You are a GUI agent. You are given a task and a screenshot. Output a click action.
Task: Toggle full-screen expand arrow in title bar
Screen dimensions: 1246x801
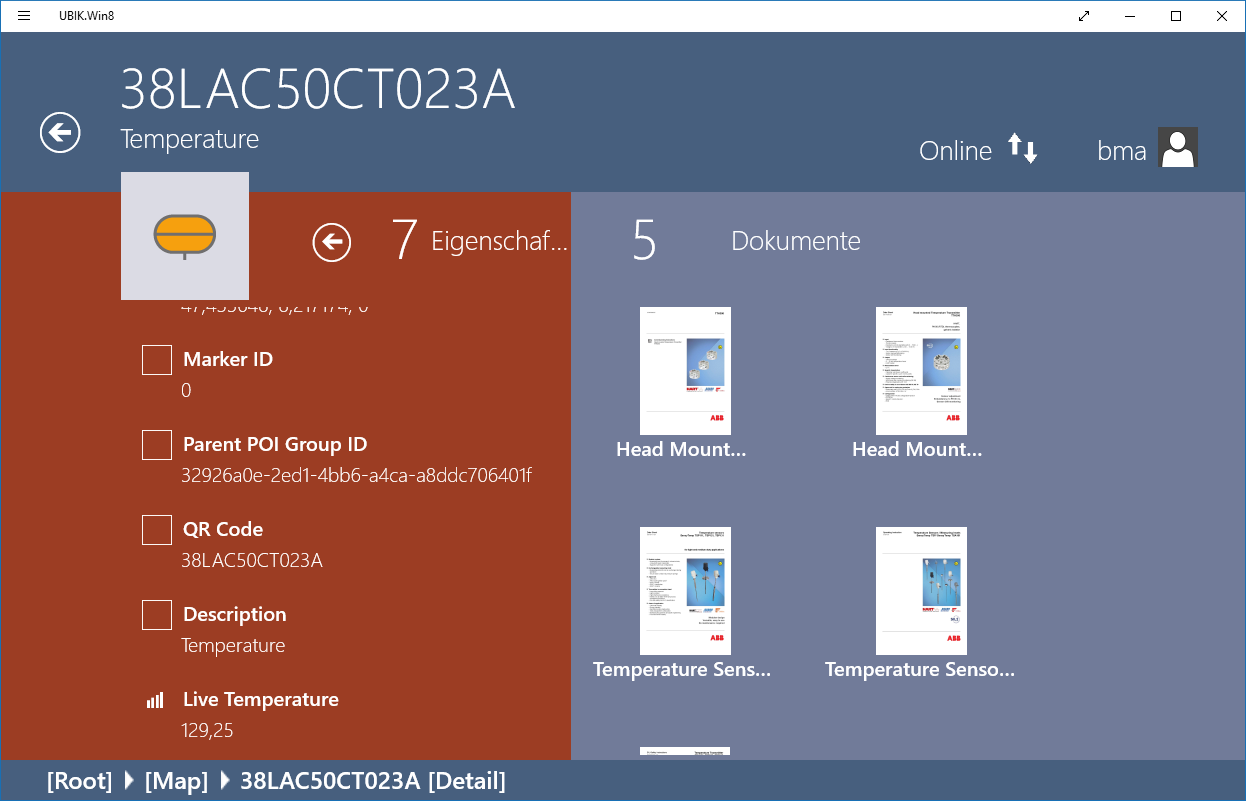1084,16
